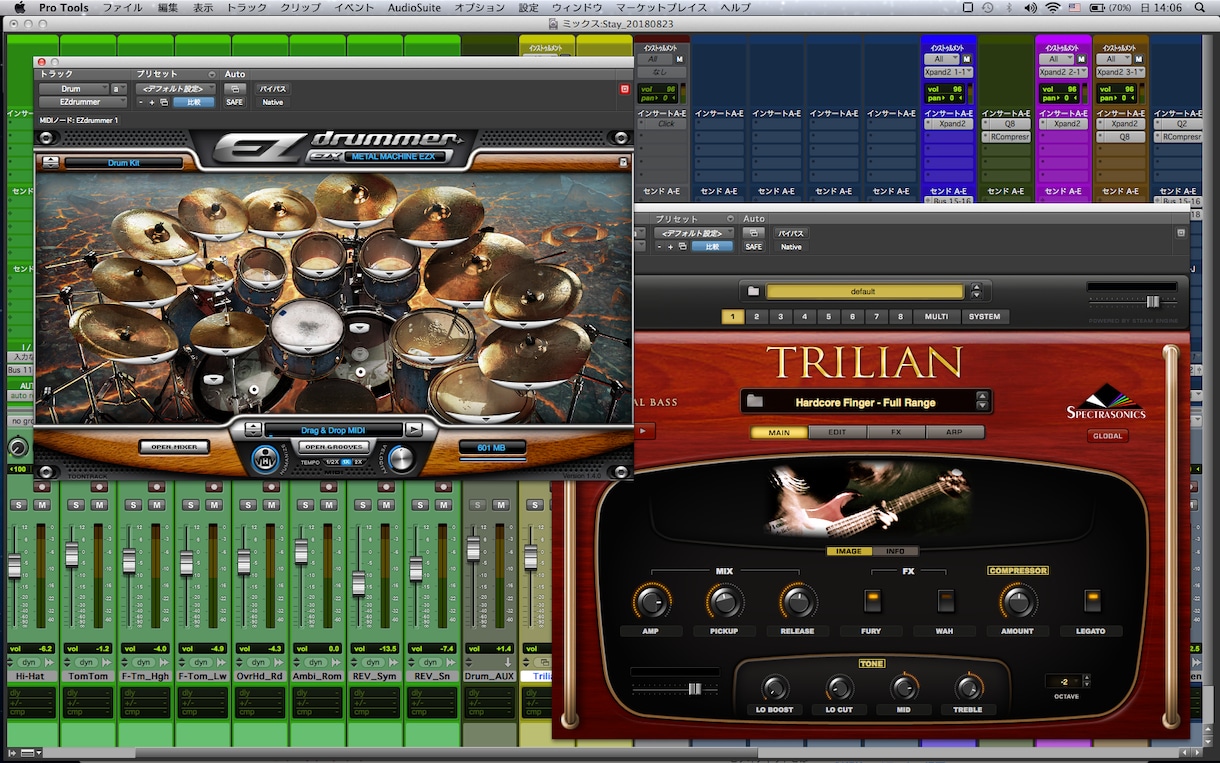Open the AudioSuite menu

coord(415,8)
